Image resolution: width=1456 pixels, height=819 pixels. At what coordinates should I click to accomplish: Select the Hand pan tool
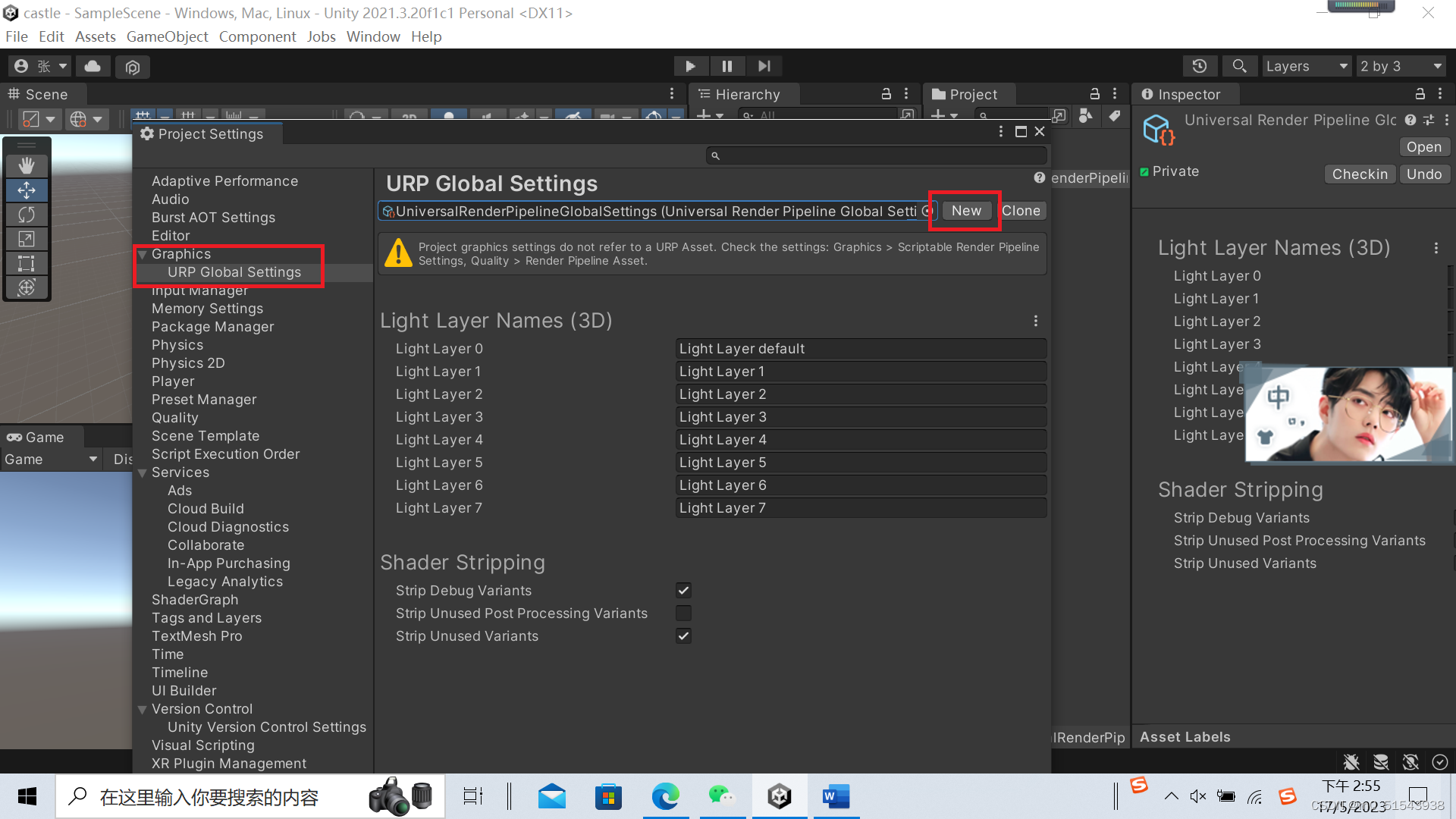point(27,165)
